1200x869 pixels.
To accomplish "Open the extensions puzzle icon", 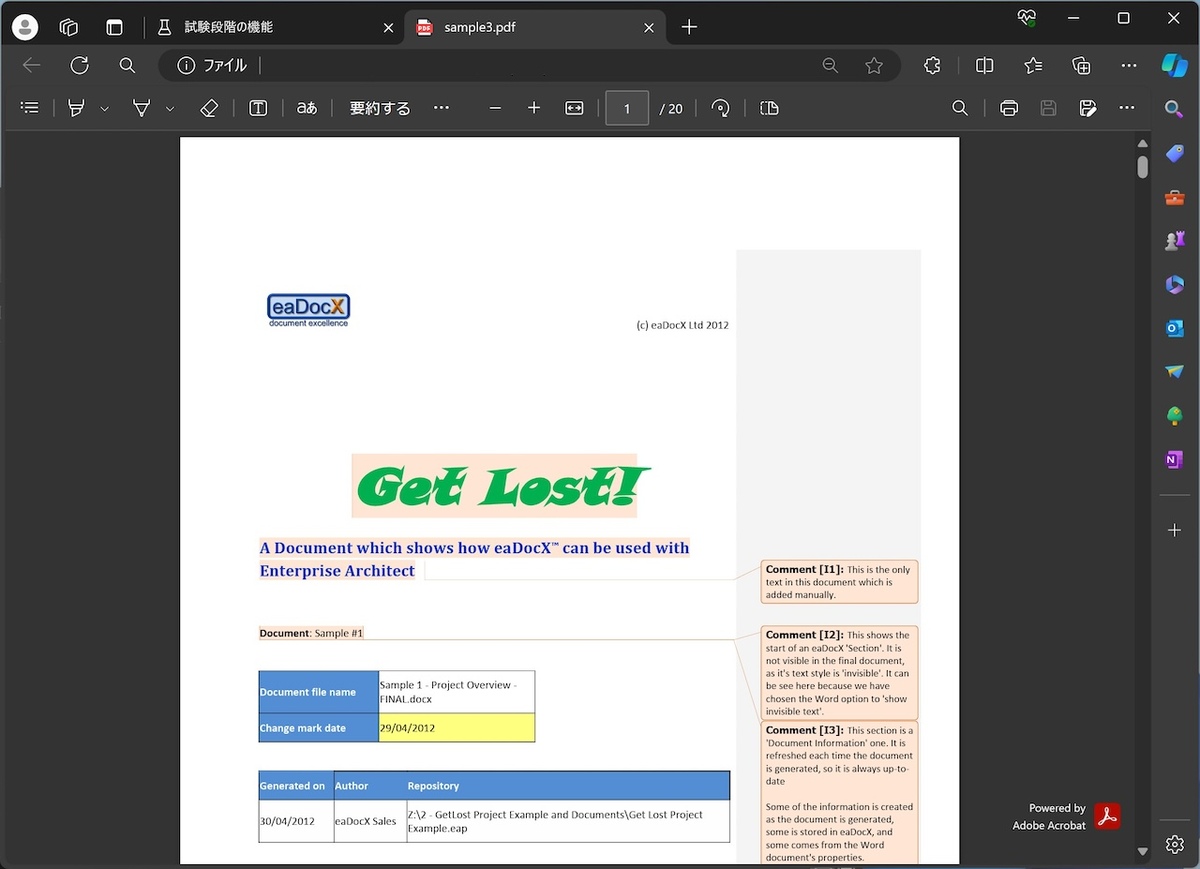I will 932,65.
